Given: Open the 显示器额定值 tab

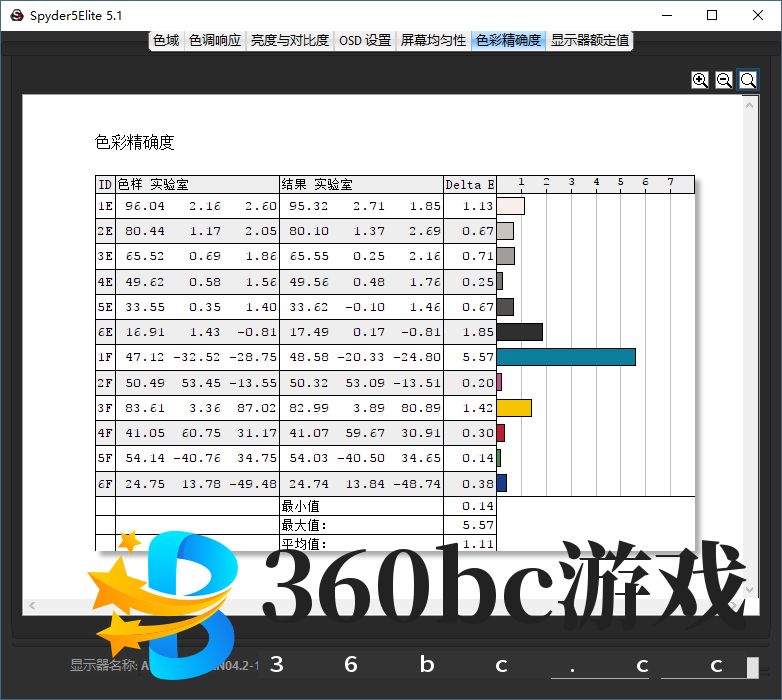Looking at the screenshot, I should click(590, 41).
